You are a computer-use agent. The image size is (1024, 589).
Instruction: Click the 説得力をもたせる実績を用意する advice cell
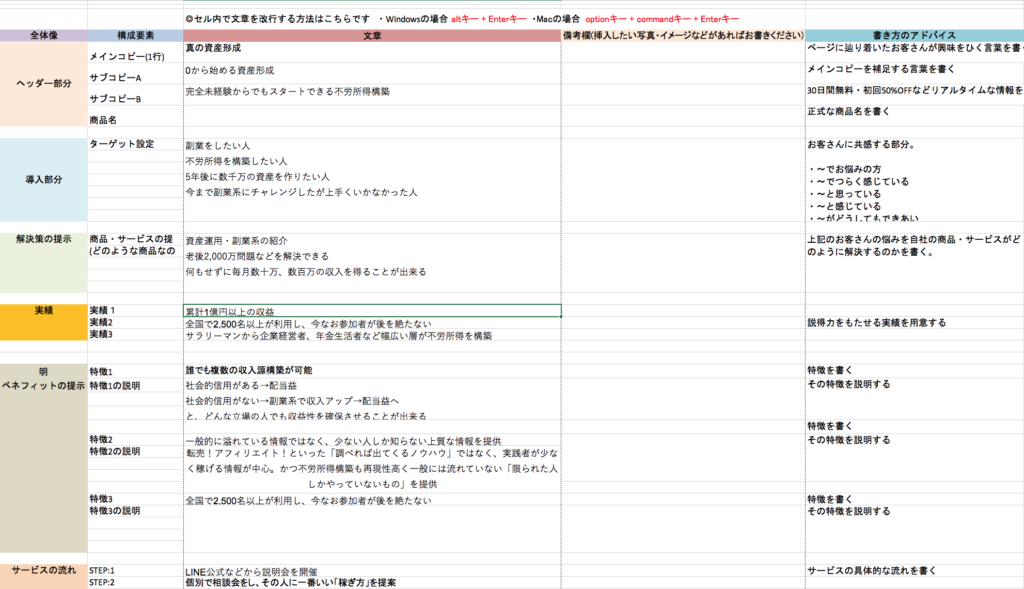click(914, 323)
